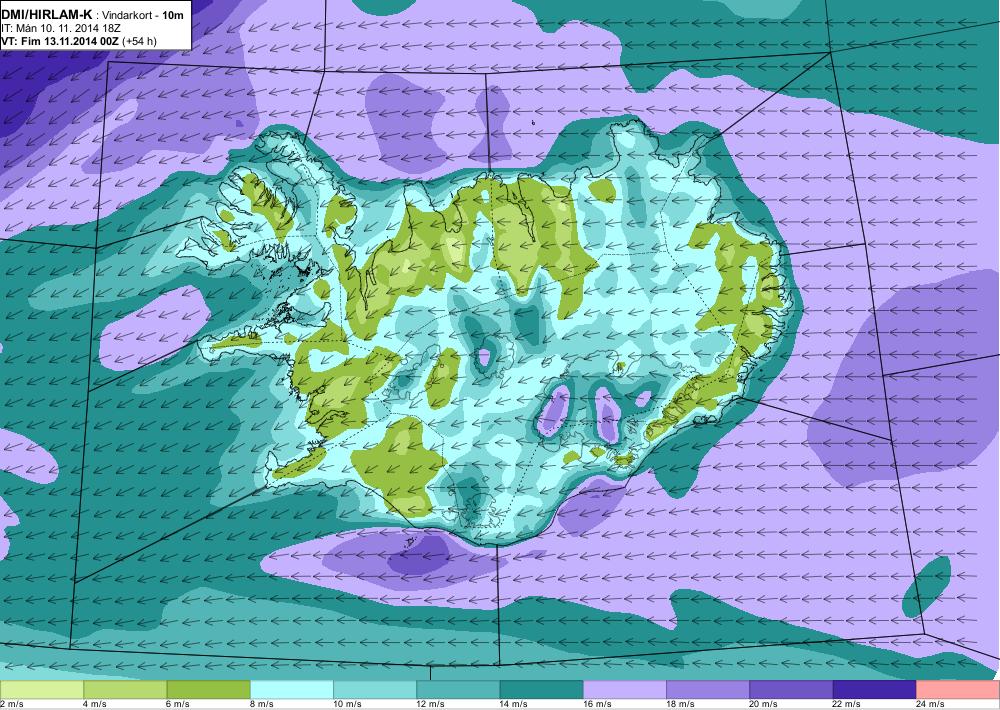Click the "6 m/s" legend label

[179, 704]
